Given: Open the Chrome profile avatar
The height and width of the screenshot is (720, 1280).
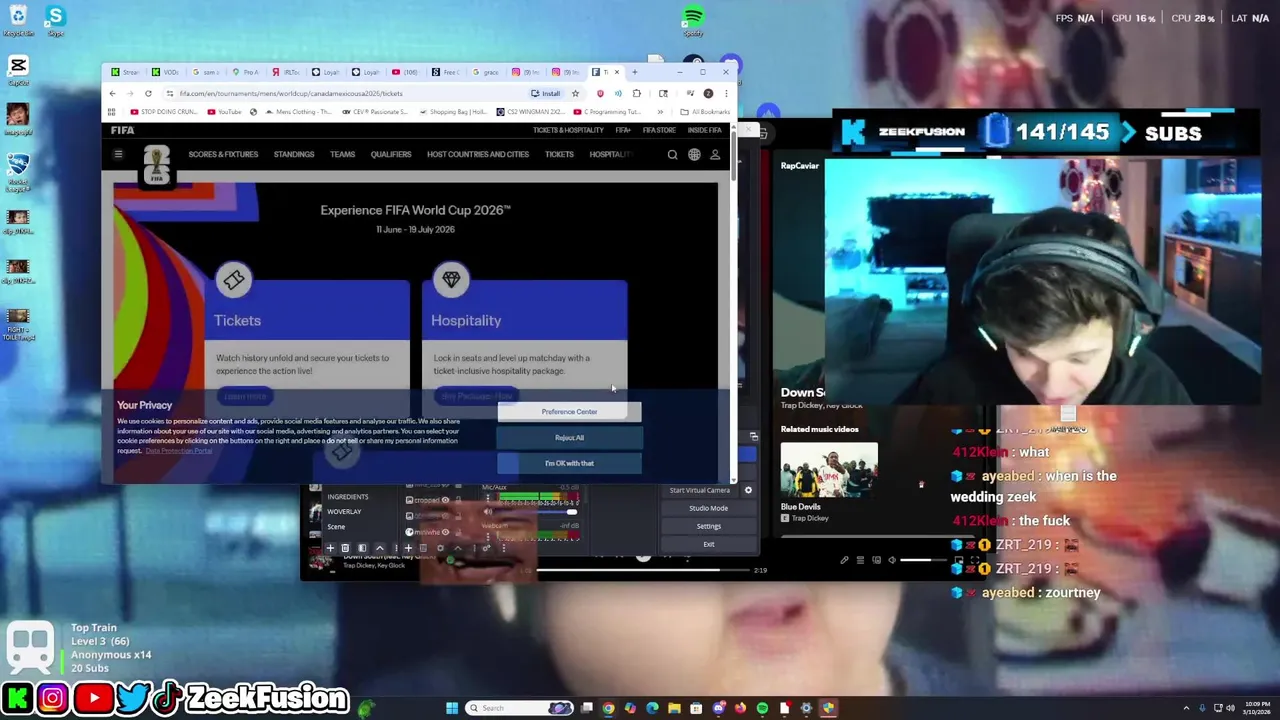Looking at the screenshot, I should tap(708, 93).
